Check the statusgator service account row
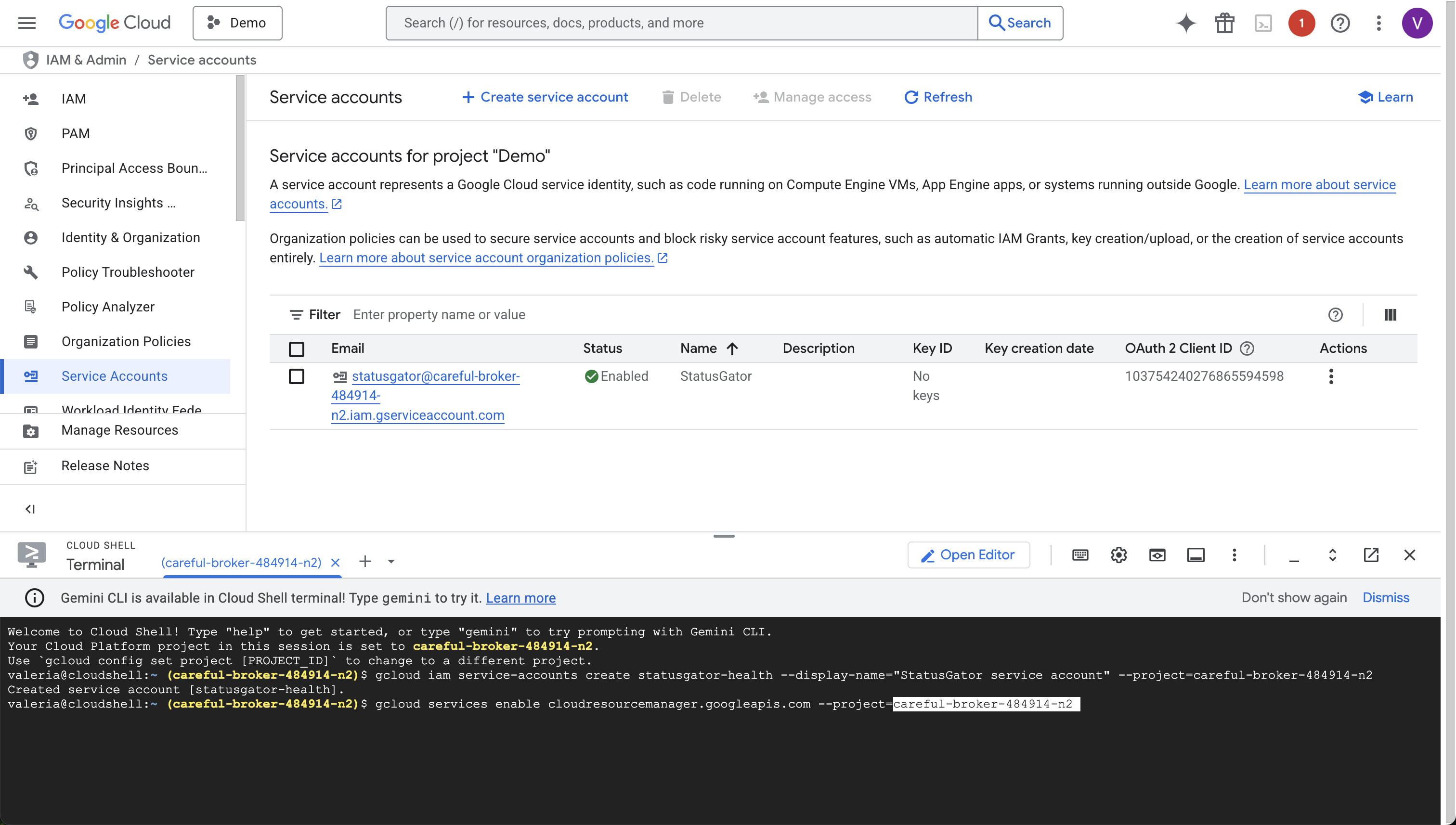1456x825 pixels. click(x=297, y=376)
